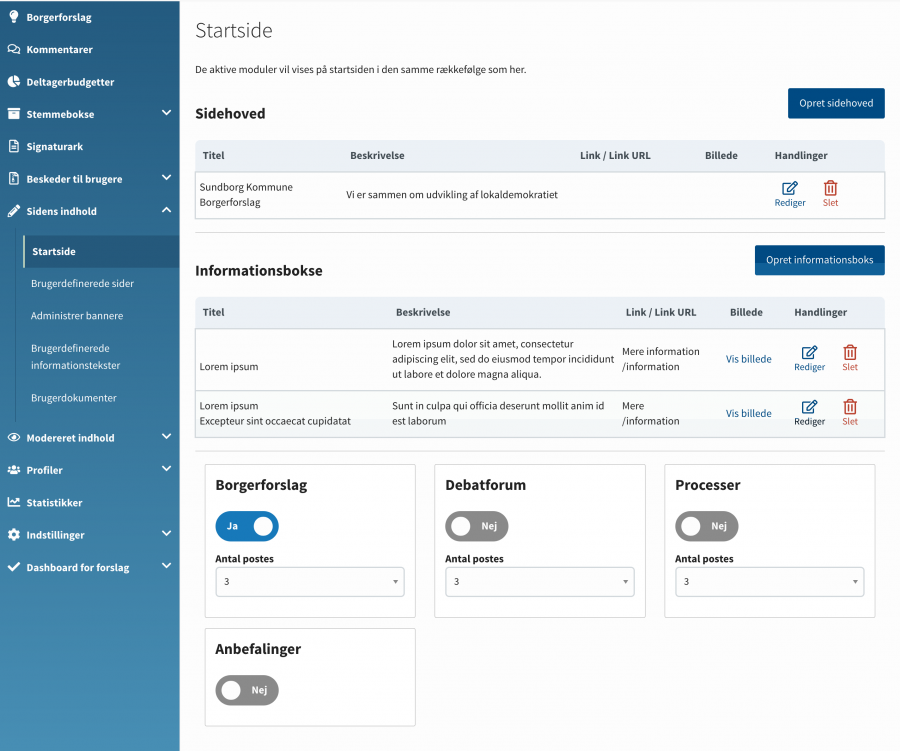Click the Opret informationsboks button
This screenshot has height=751, width=900.
click(x=819, y=260)
